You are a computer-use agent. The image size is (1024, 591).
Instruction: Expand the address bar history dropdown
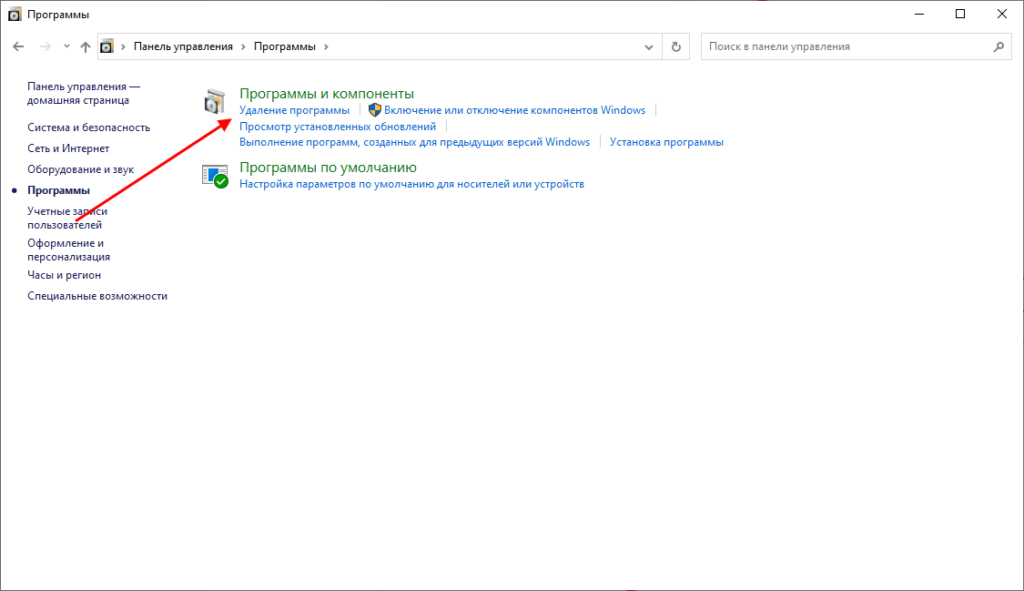[x=650, y=47]
